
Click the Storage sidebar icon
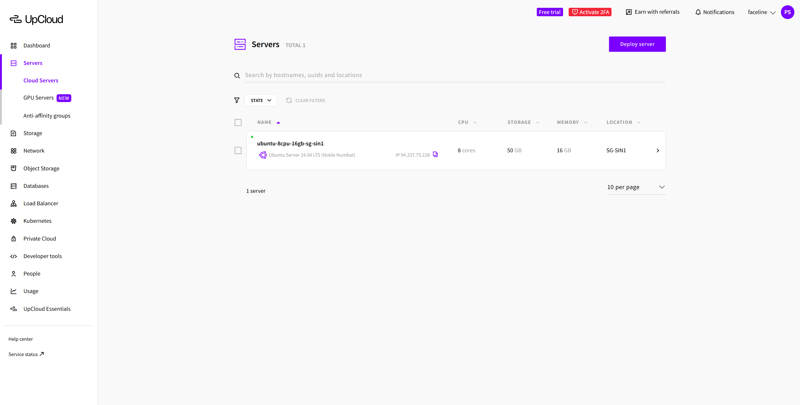[14, 134]
